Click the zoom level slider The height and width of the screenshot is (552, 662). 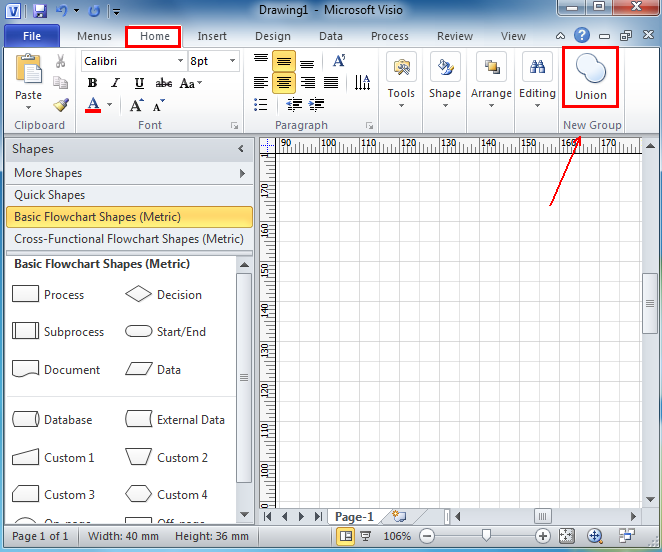pos(486,537)
